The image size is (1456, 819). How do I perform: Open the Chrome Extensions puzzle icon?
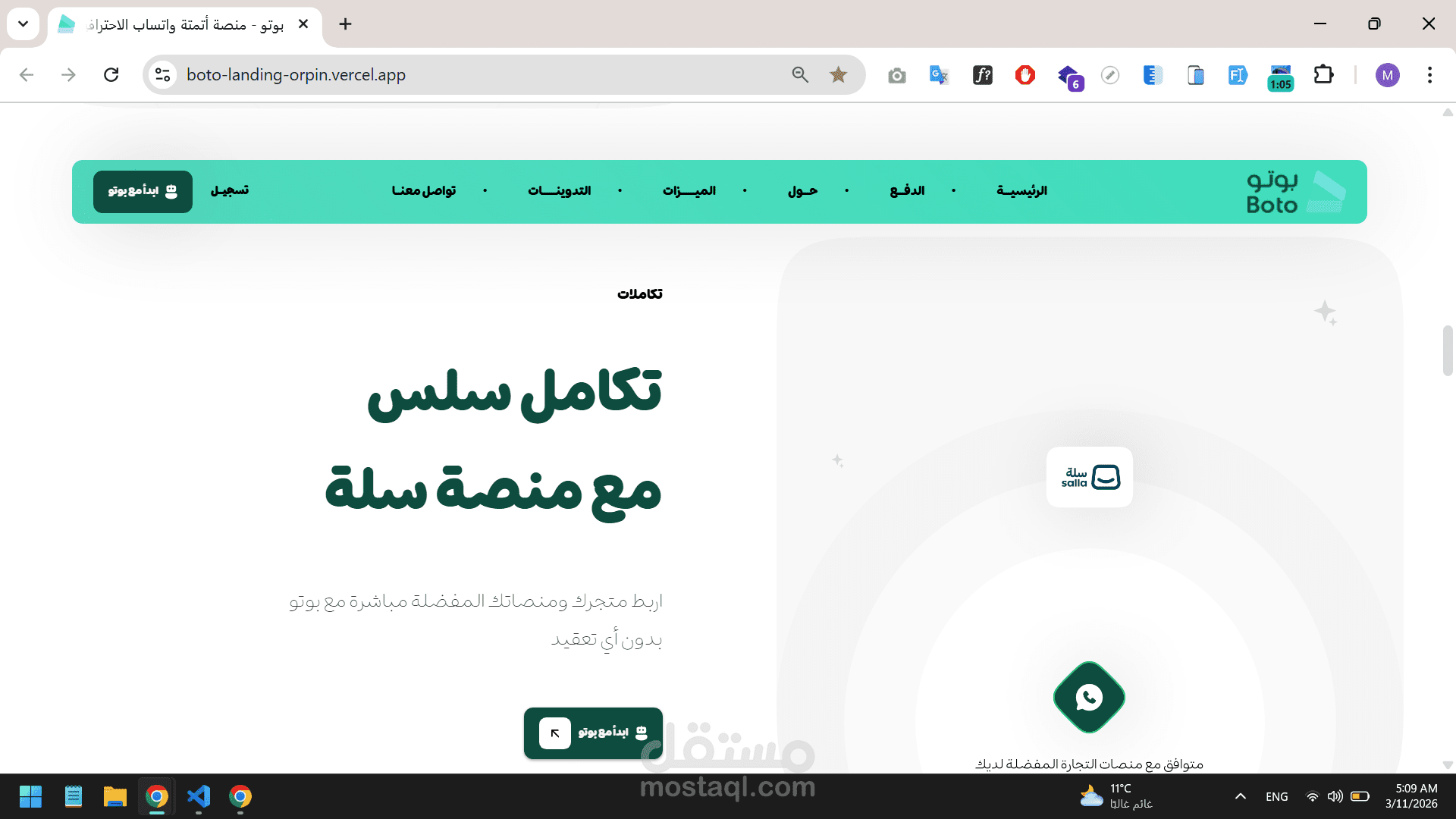1323,74
